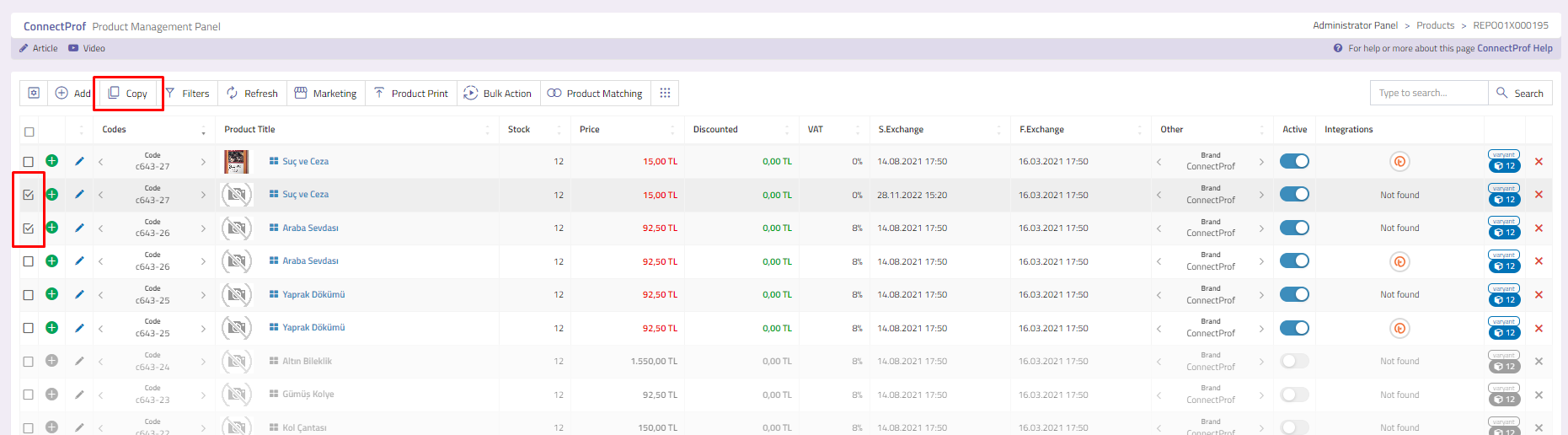Click pencil edit icon for Gümüş Kolye row
This screenshot has width=1568, height=435.
(x=79, y=395)
